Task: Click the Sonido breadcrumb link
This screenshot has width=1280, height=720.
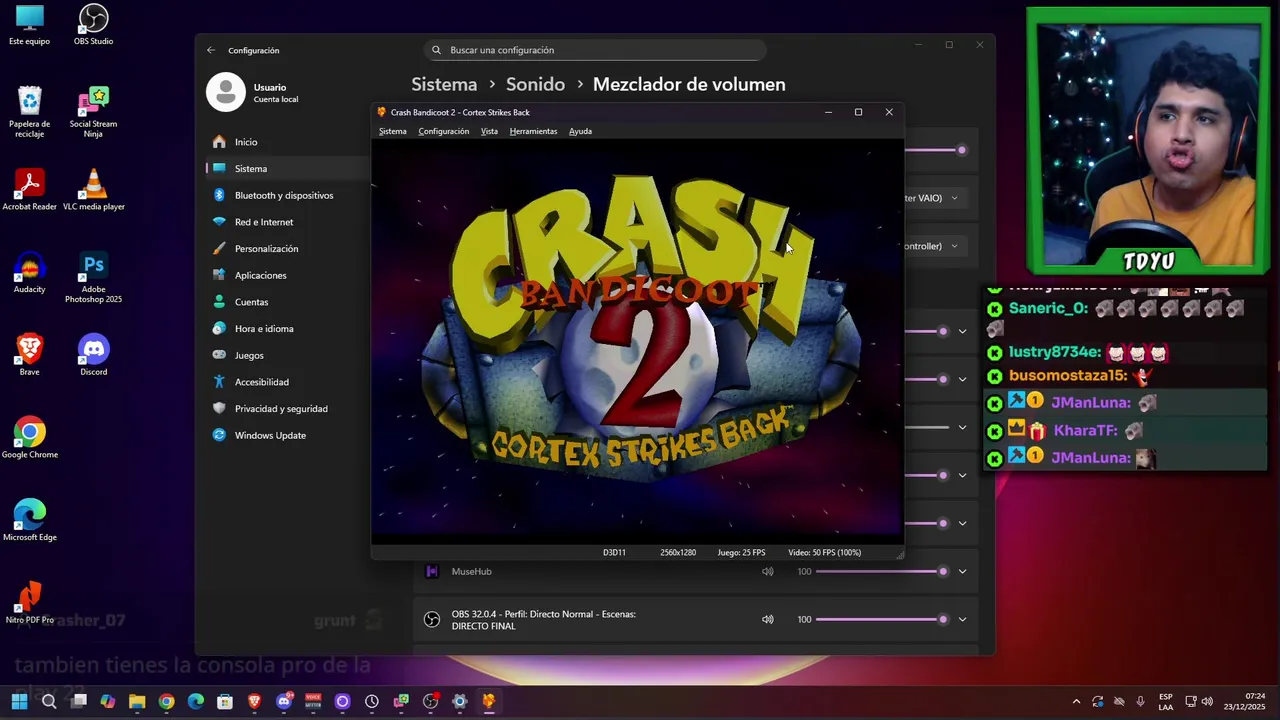Action: point(535,85)
